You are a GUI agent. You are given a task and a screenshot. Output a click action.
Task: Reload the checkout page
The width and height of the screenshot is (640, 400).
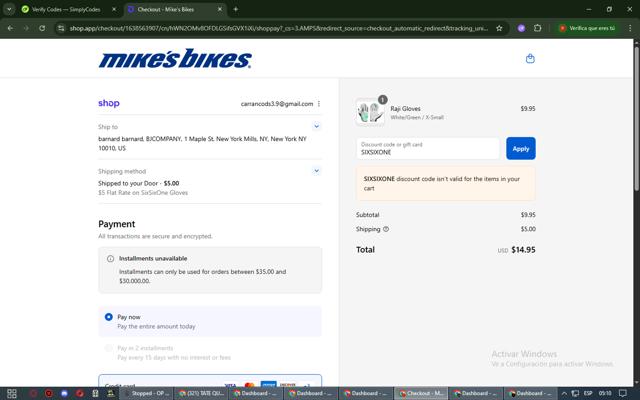[x=42, y=28]
